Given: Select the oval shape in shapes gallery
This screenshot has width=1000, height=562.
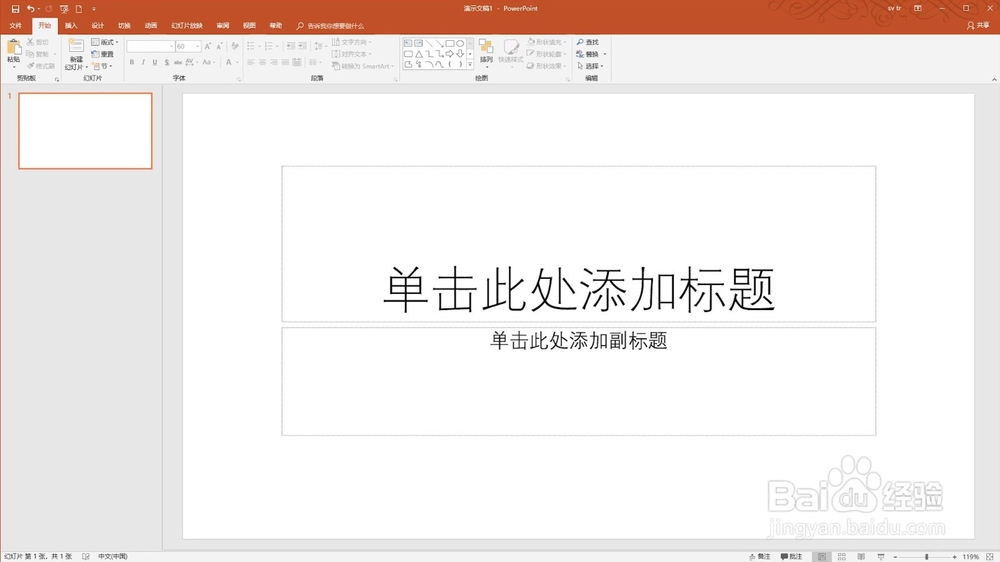Looking at the screenshot, I should (460, 43).
